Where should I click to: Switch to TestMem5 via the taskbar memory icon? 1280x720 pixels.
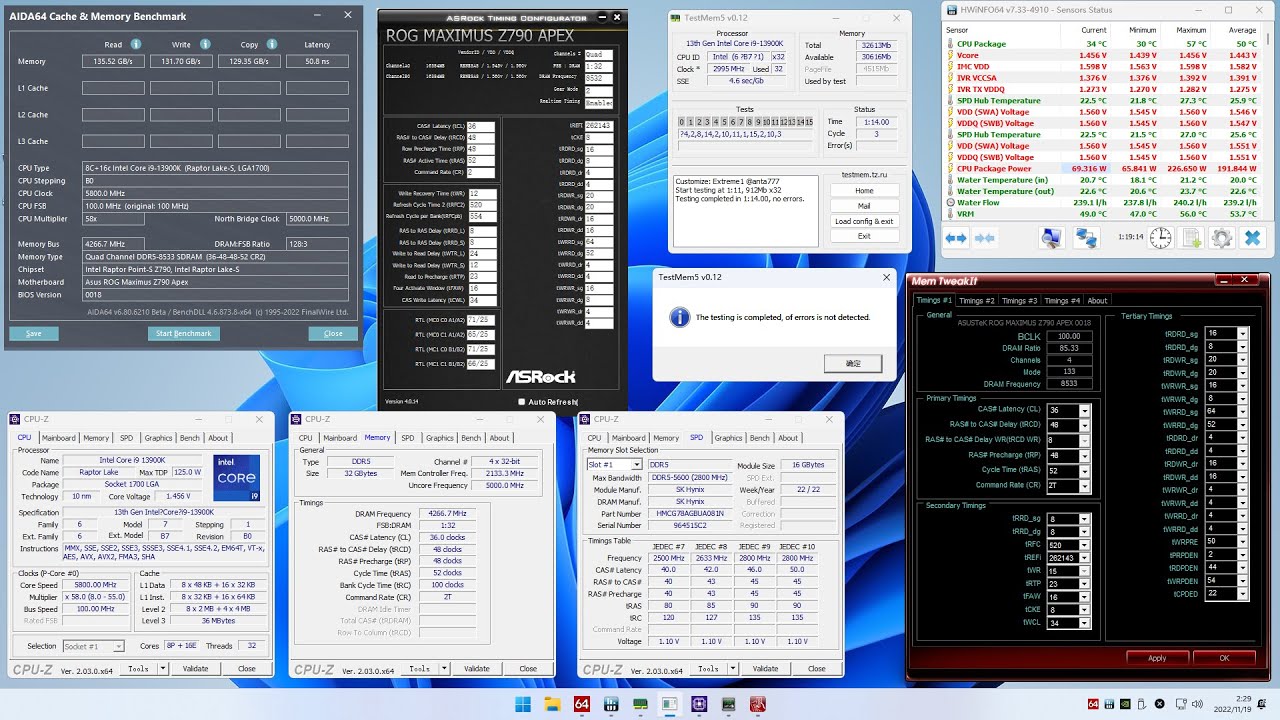click(x=640, y=704)
